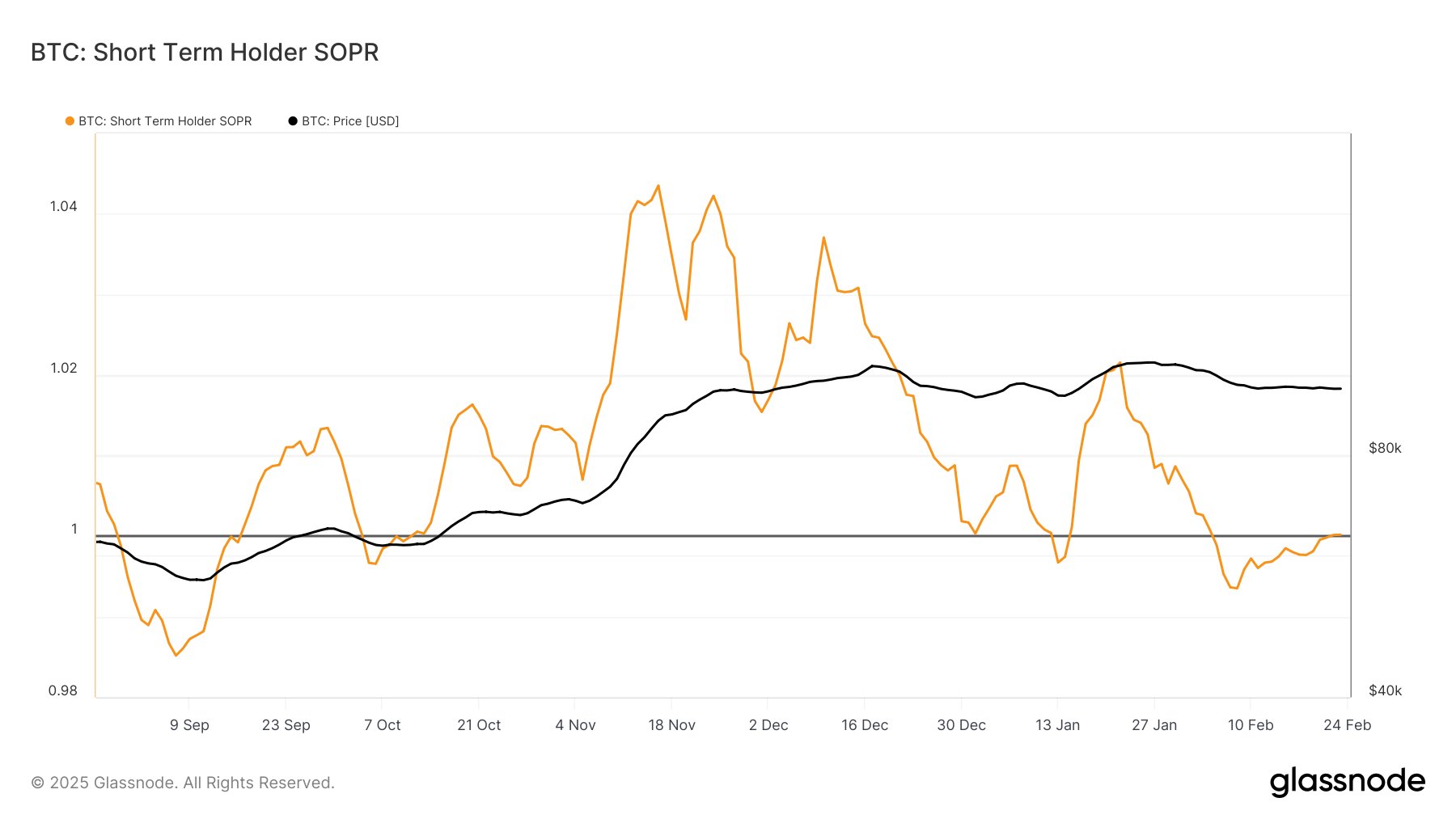Toggle the Short Term Holder SOPR legend label
This screenshot has height=819, width=1456.
pyautogui.click(x=165, y=121)
